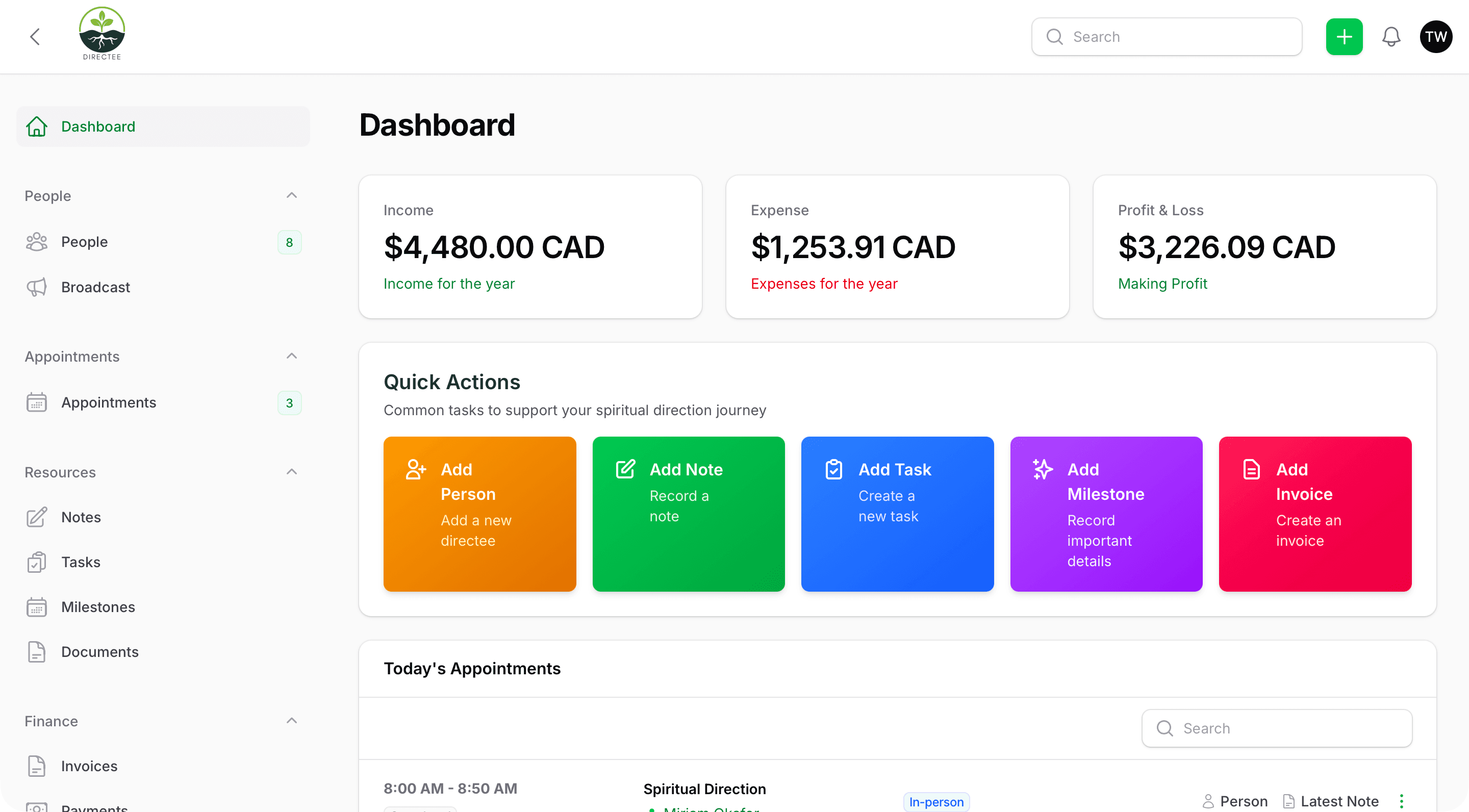The width and height of the screenshot is (1469, 812).
Task: Click 'Expenses for the year' text
Action: (x=824, y=284)
